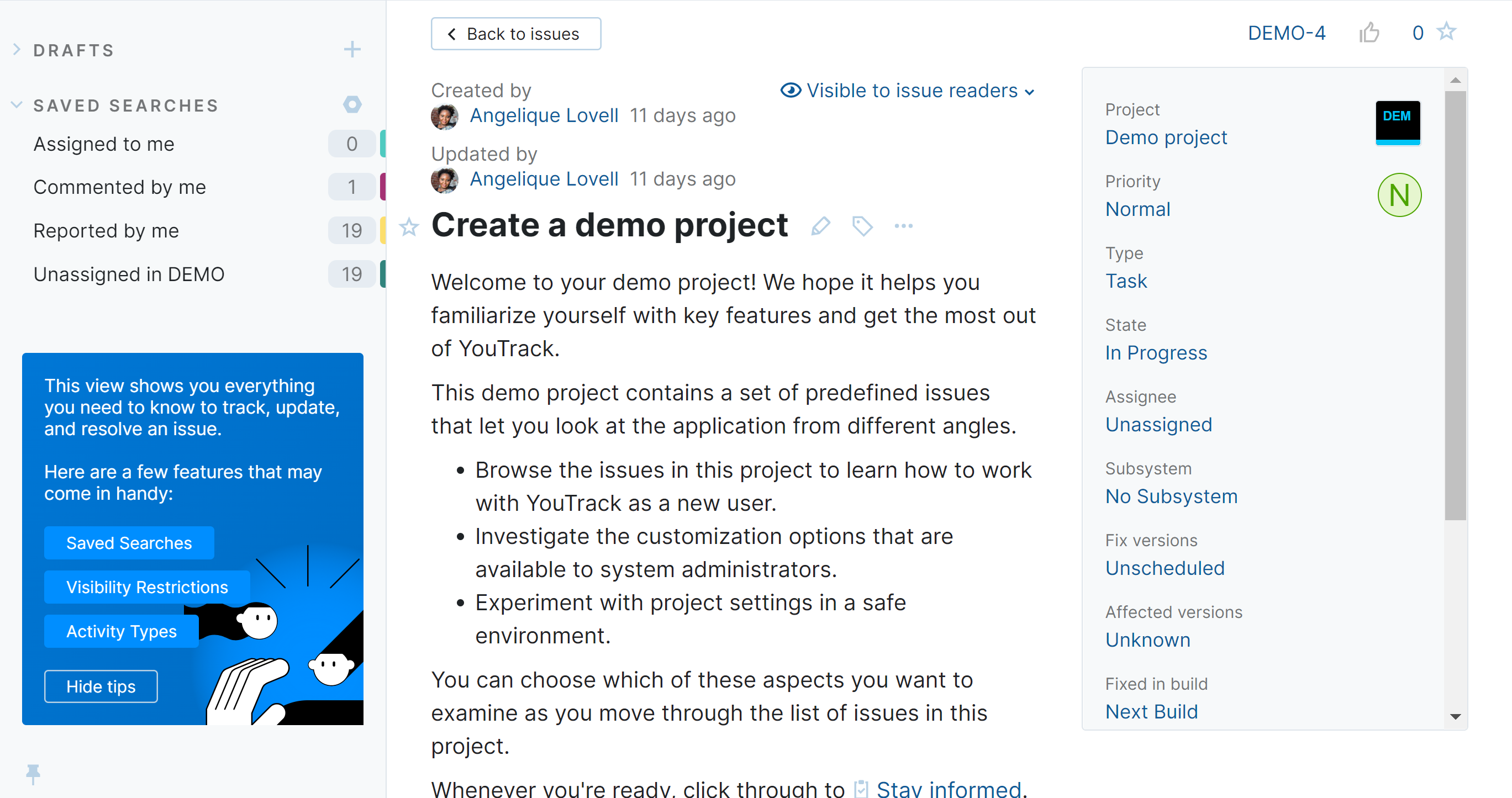Click Back to issues button
The width and height of the screenshot is (1512, 798).
pyautogui.click(x=515, y=34)
